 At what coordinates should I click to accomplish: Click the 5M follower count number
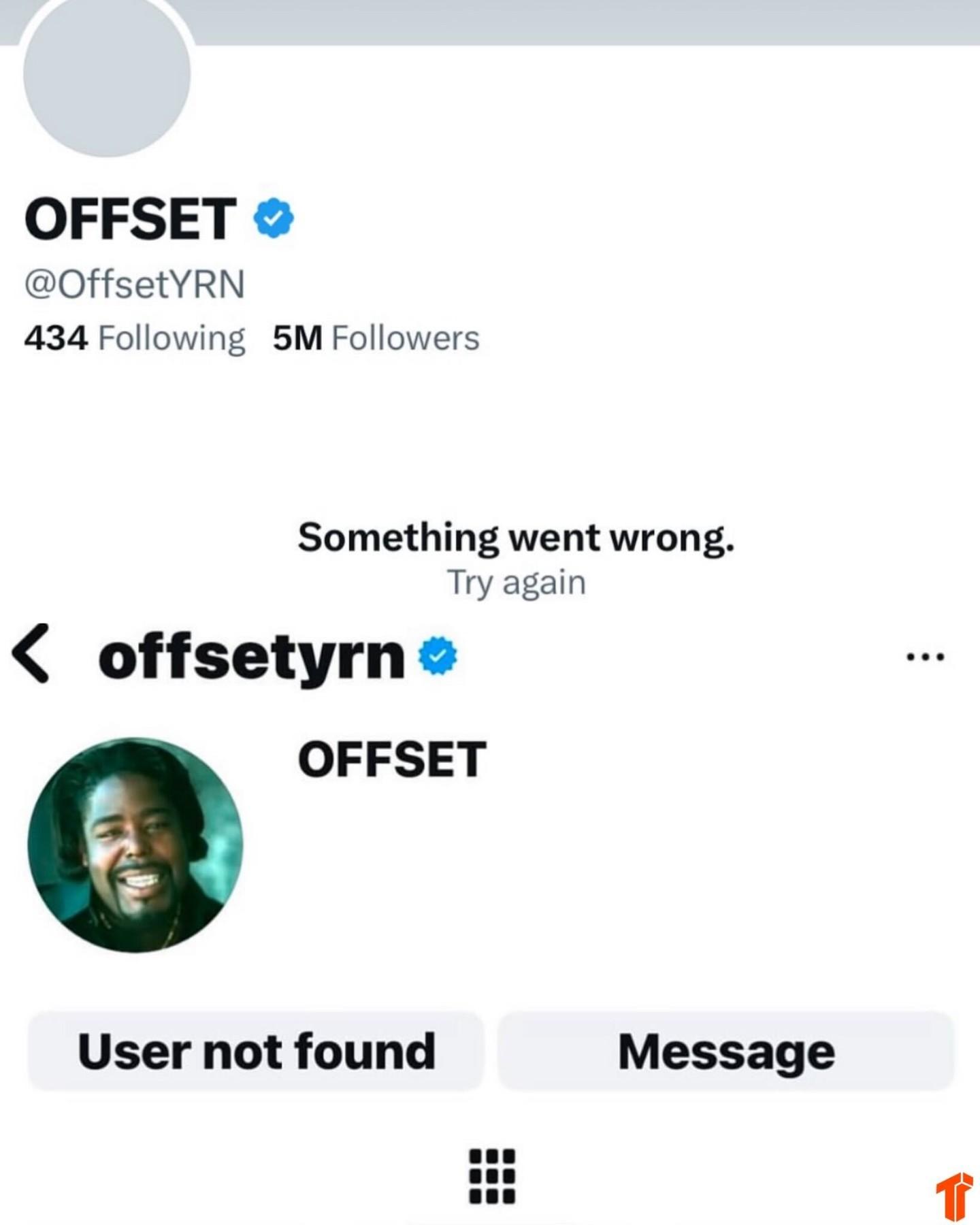pyautogui.click(x=297, y=338)
